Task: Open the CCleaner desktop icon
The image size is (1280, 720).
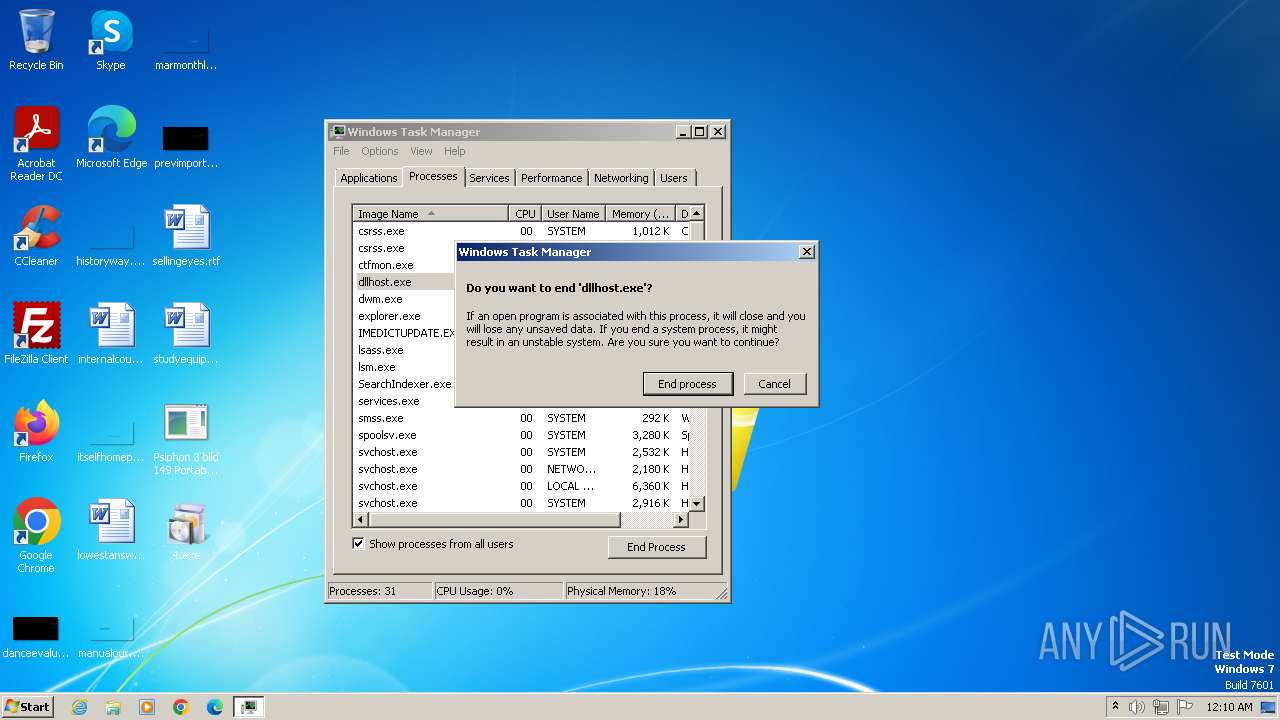Action: click(x=36, y=235)
